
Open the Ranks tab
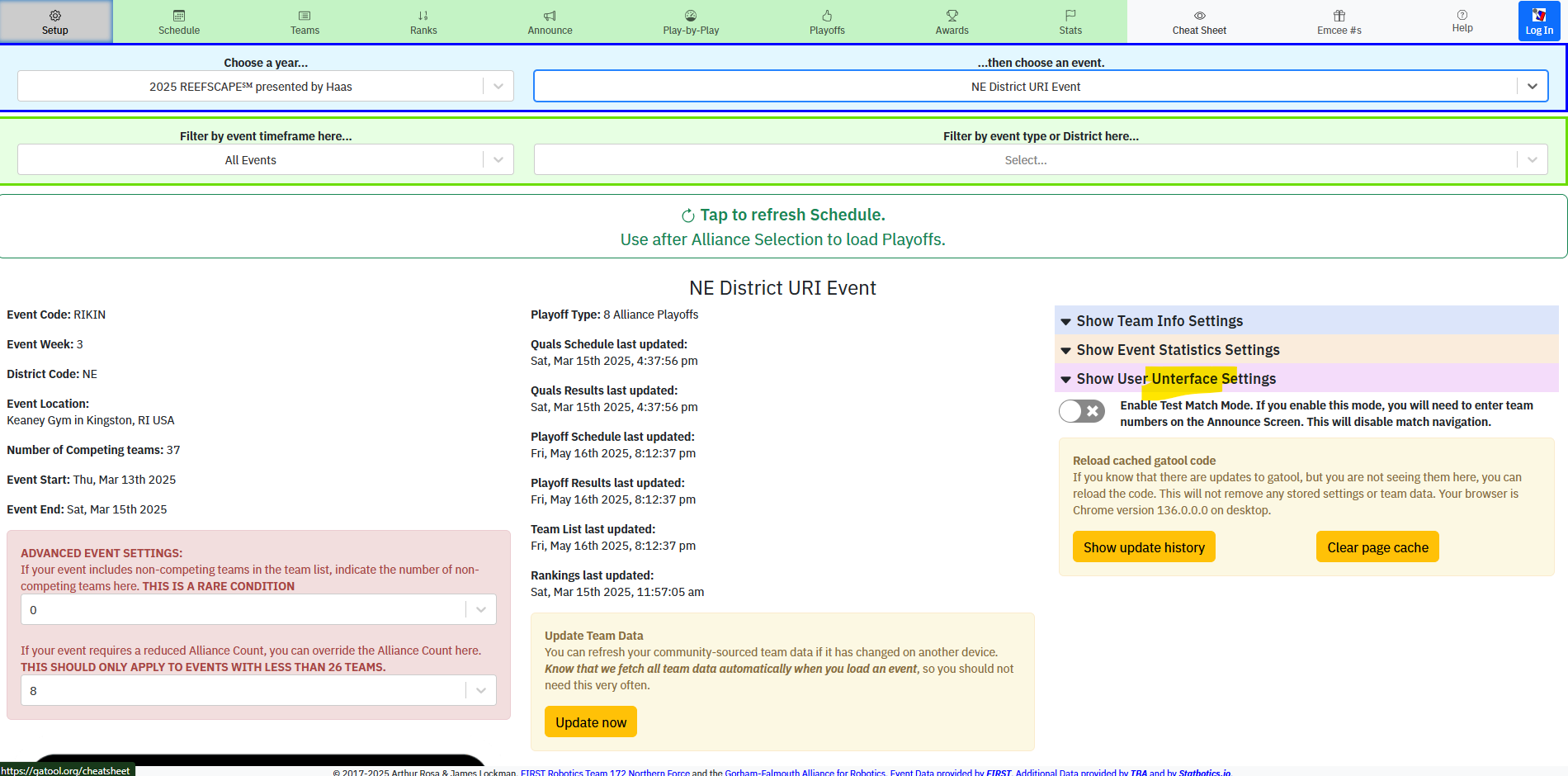423,21
